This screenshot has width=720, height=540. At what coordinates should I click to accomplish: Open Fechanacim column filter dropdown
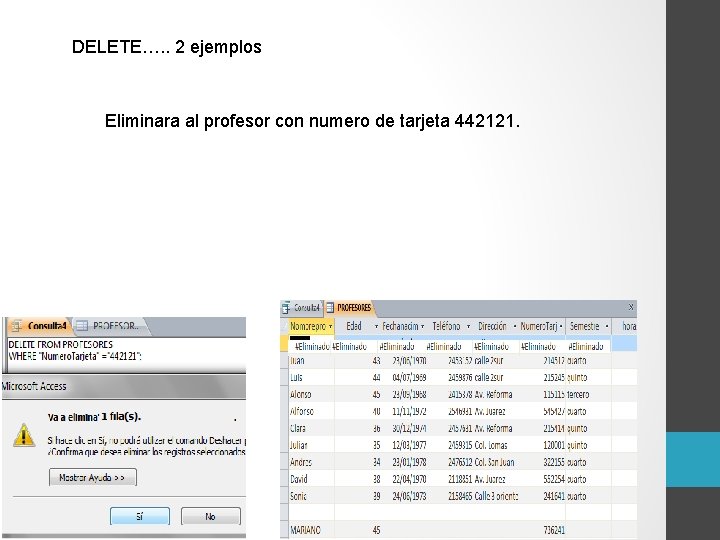pyautogui.click(x=422, y=326)
